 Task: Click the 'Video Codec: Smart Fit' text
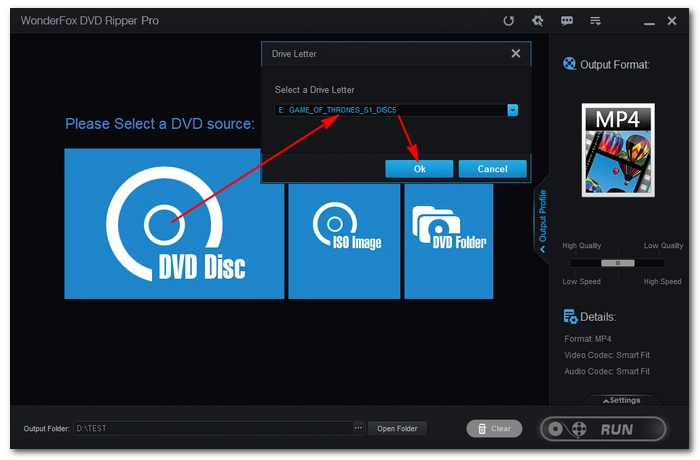(x=607, y=355)
